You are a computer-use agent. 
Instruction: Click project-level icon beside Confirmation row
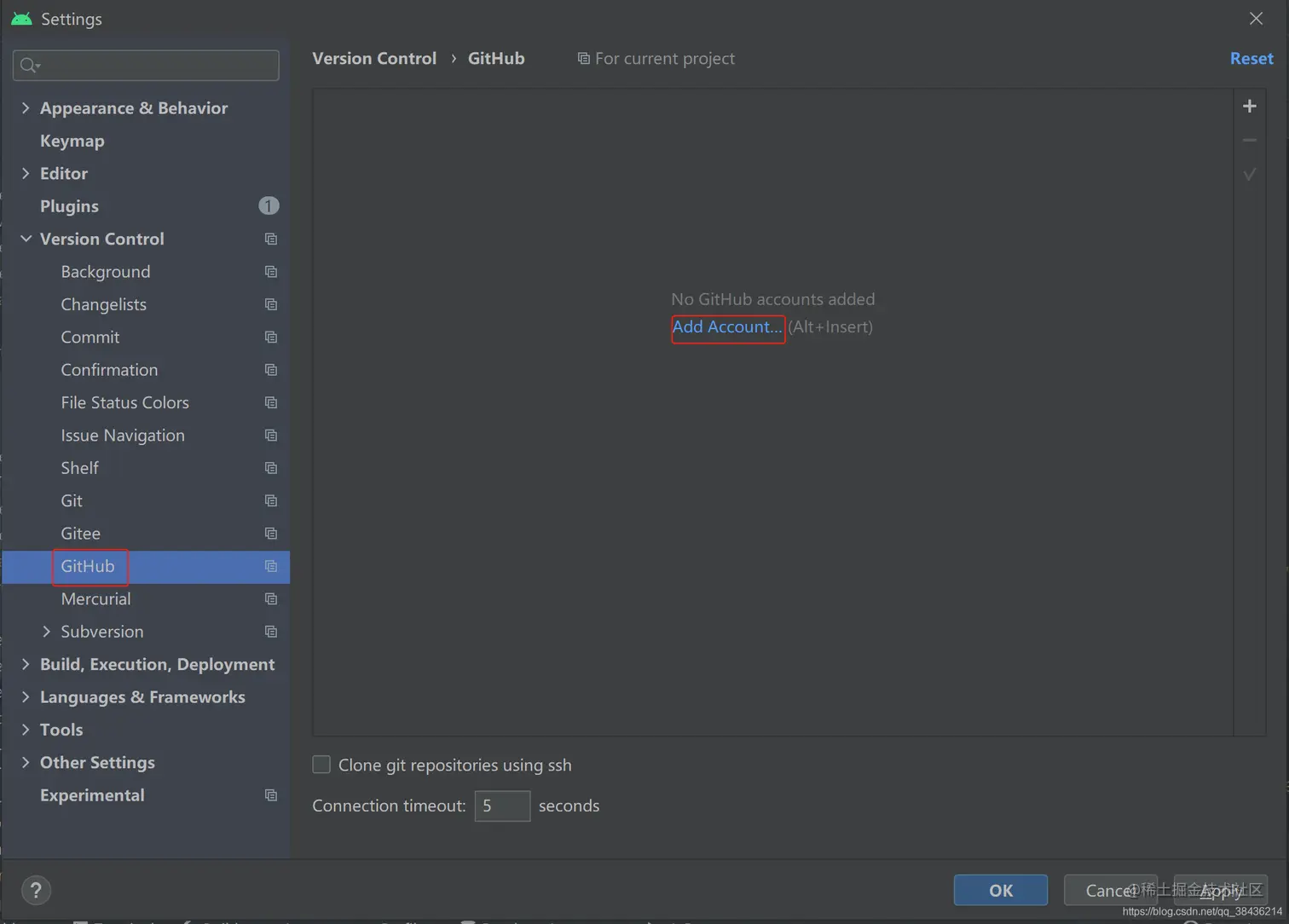pos(271,370)
